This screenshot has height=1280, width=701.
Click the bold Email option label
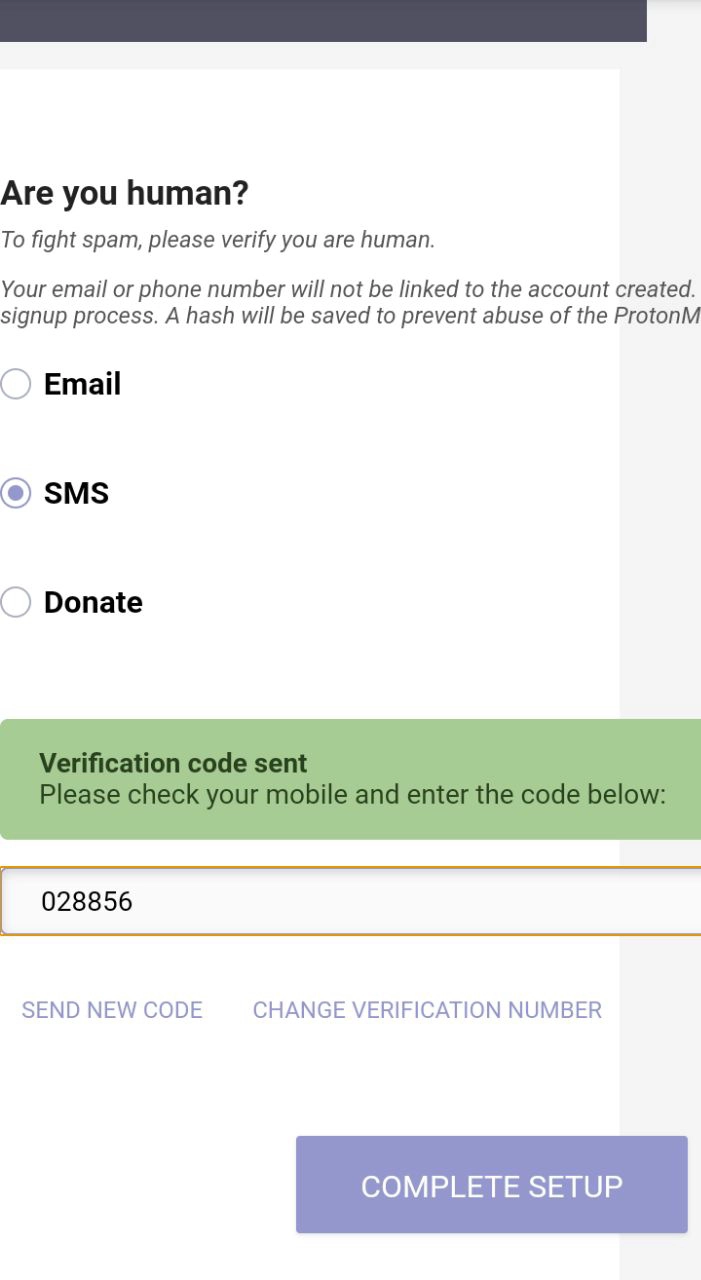[x=82, y=385]
